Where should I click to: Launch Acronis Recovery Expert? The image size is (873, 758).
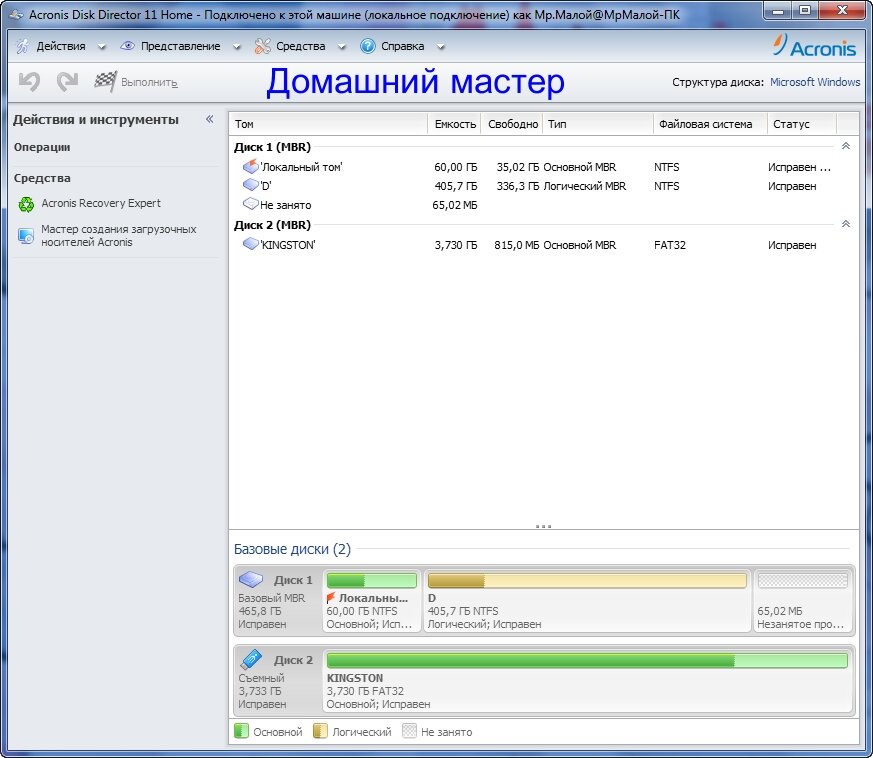pyautogui.click(x=101, y=203)
